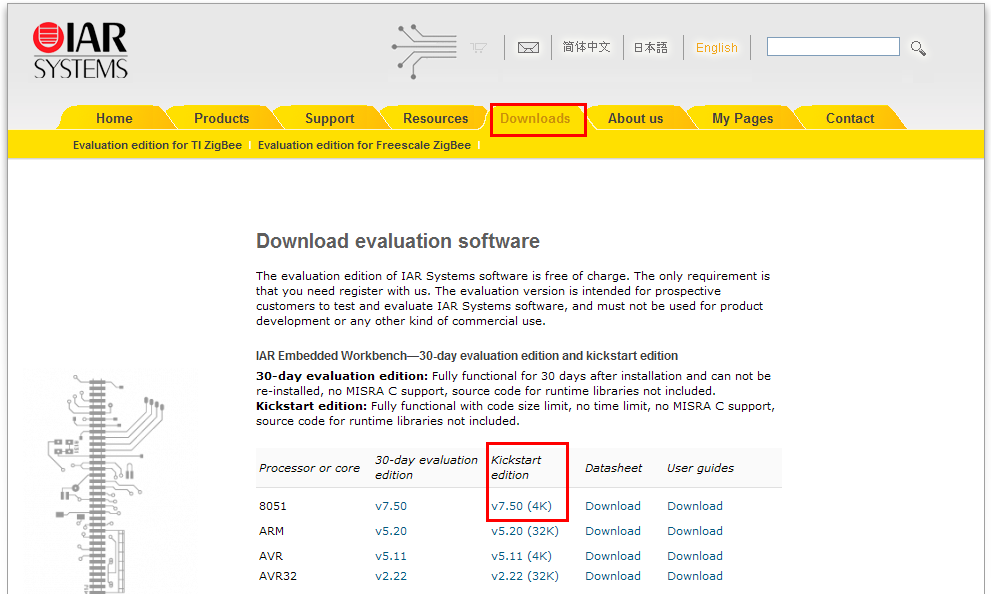Download AVR32 Kickstart v2.22 (32K)
This screenshot has width=991, height=594.
(525, 576)
